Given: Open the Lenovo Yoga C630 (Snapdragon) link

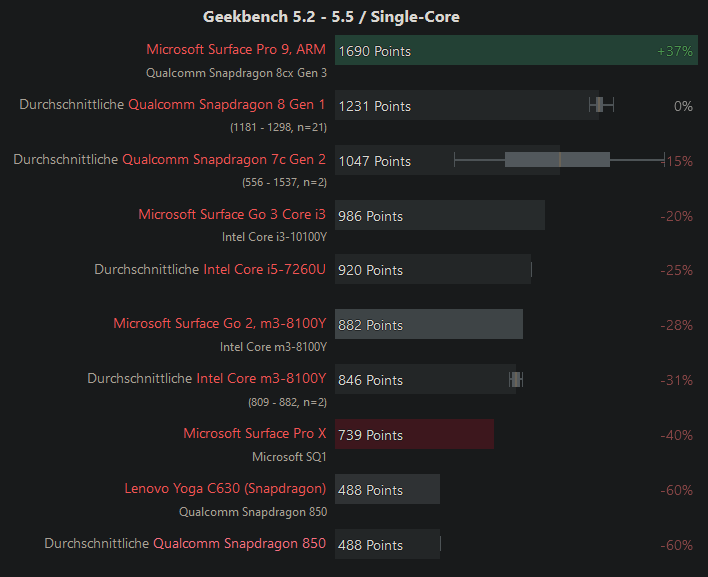Looking at the screenshot, I should coord(225,489).
